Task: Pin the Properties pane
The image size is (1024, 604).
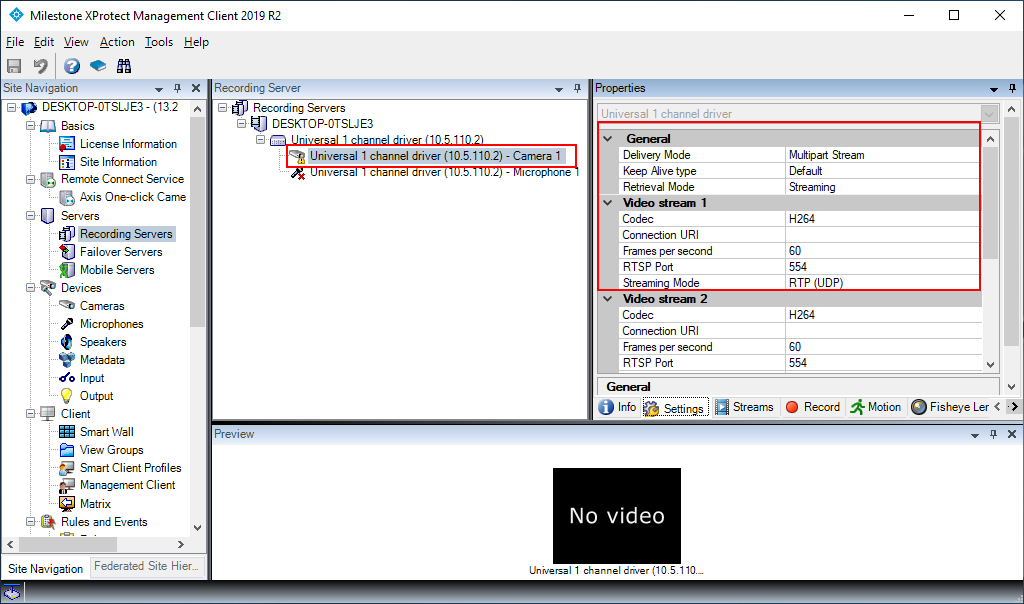Action: [1010, 88]
